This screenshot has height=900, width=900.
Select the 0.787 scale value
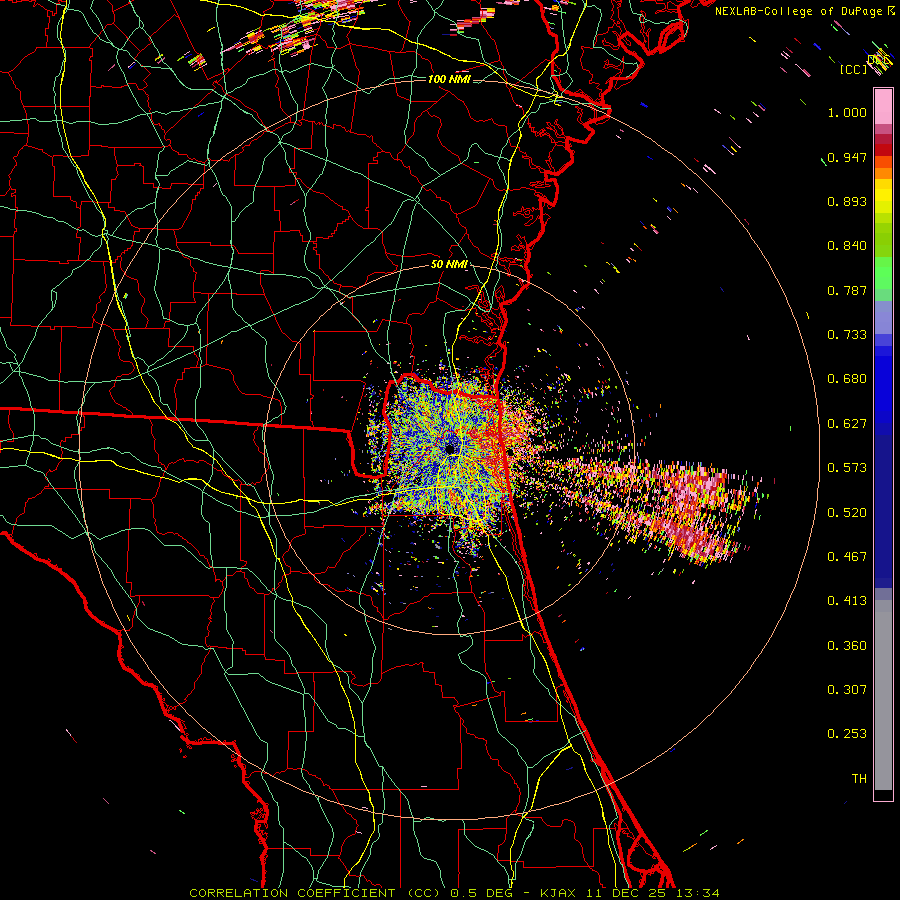(x=847, y=290)
